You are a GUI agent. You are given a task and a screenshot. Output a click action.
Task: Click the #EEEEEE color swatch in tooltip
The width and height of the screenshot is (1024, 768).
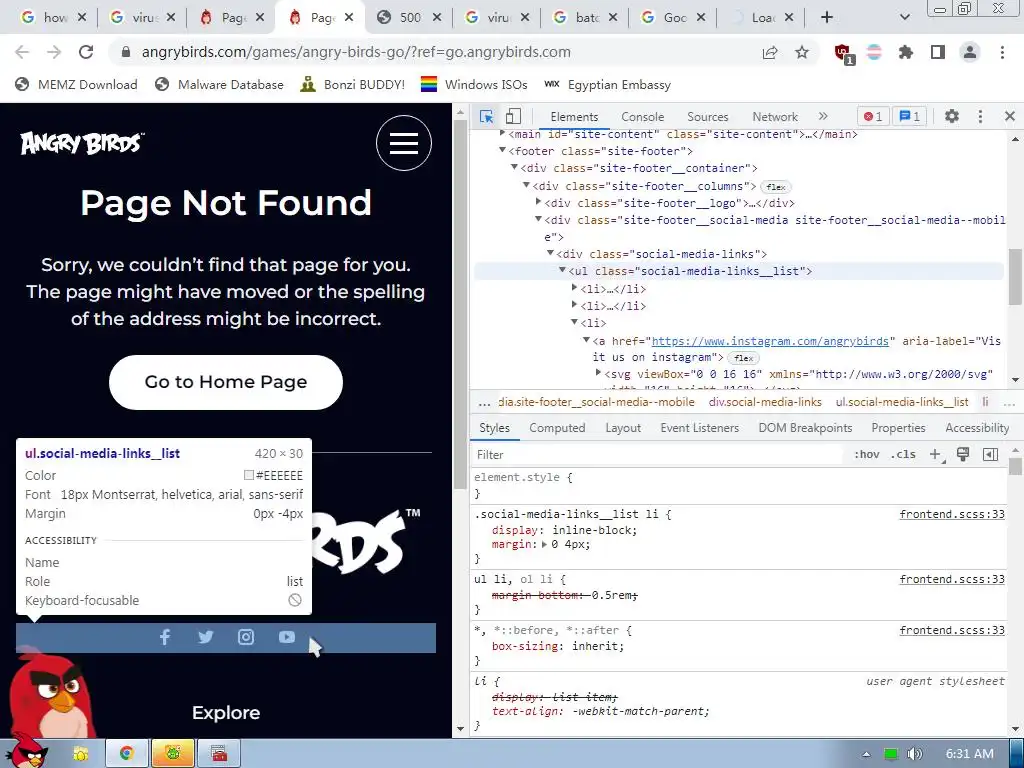[248, 475]
